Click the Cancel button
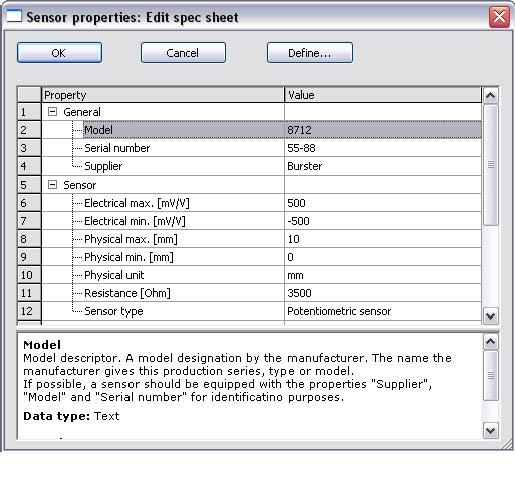The image size is (515, 481). coord(183,53)
